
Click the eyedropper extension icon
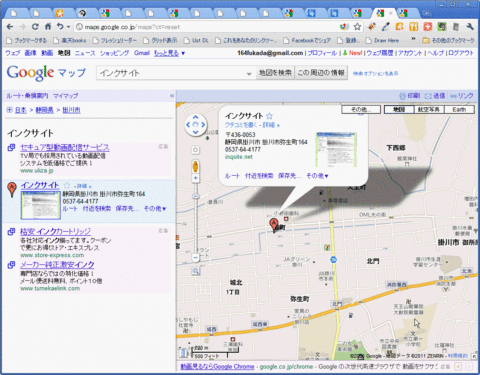coord(386,27)
